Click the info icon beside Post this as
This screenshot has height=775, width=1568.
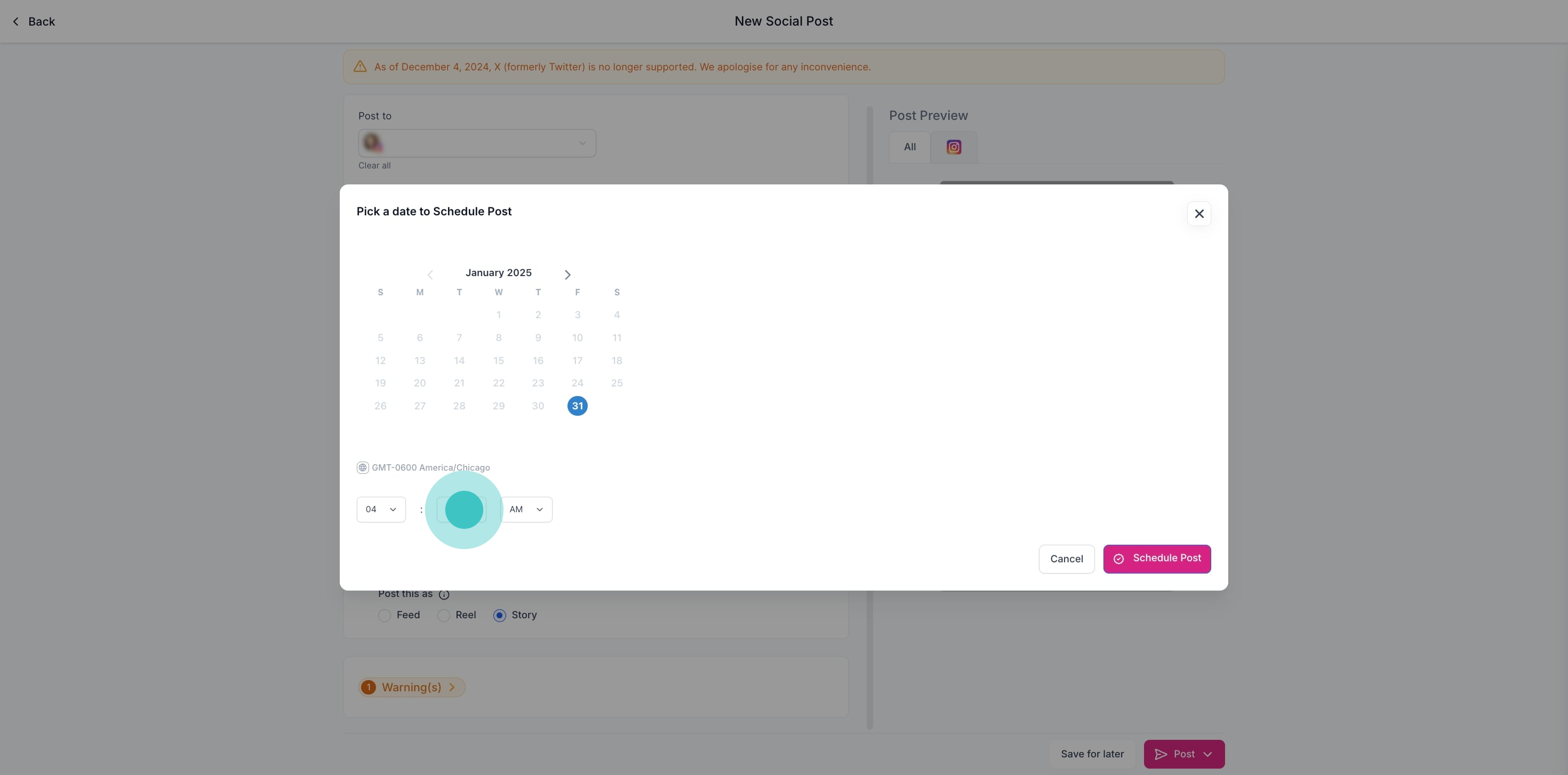tap(444, 594)
